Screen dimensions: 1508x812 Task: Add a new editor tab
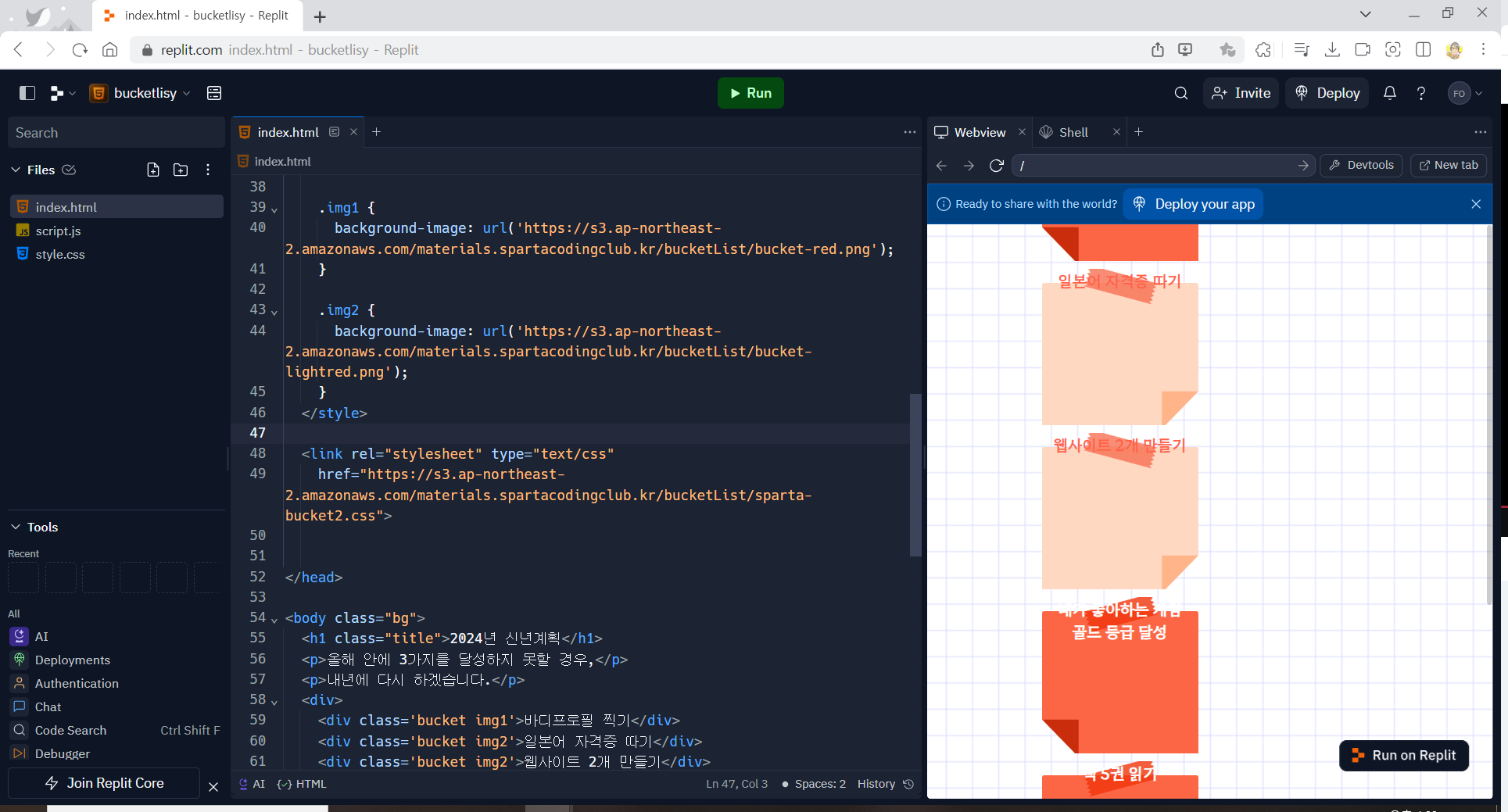point(377,132)
